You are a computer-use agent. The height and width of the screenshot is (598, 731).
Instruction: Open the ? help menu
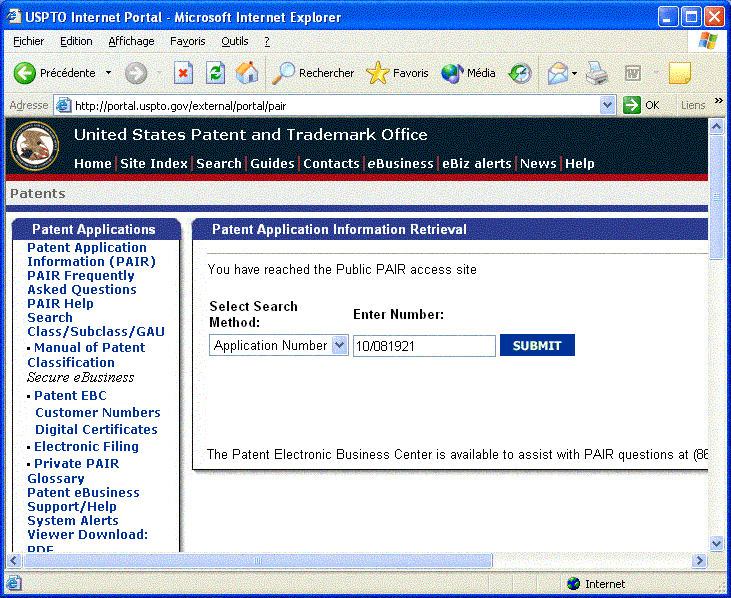[x=267, y=41]
